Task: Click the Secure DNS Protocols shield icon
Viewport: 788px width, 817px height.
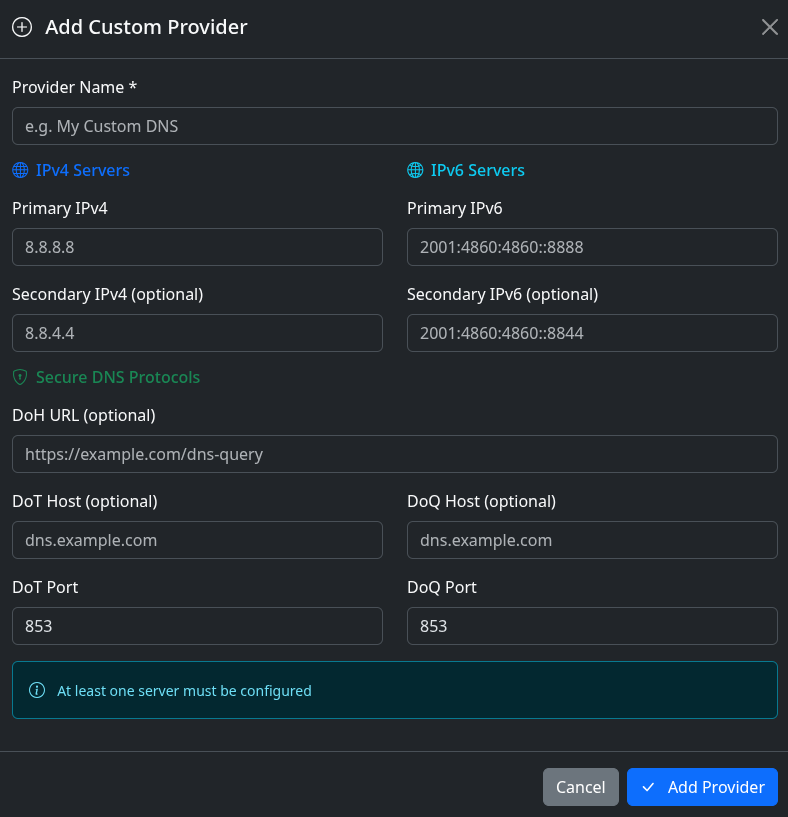Action: (20, 377)
